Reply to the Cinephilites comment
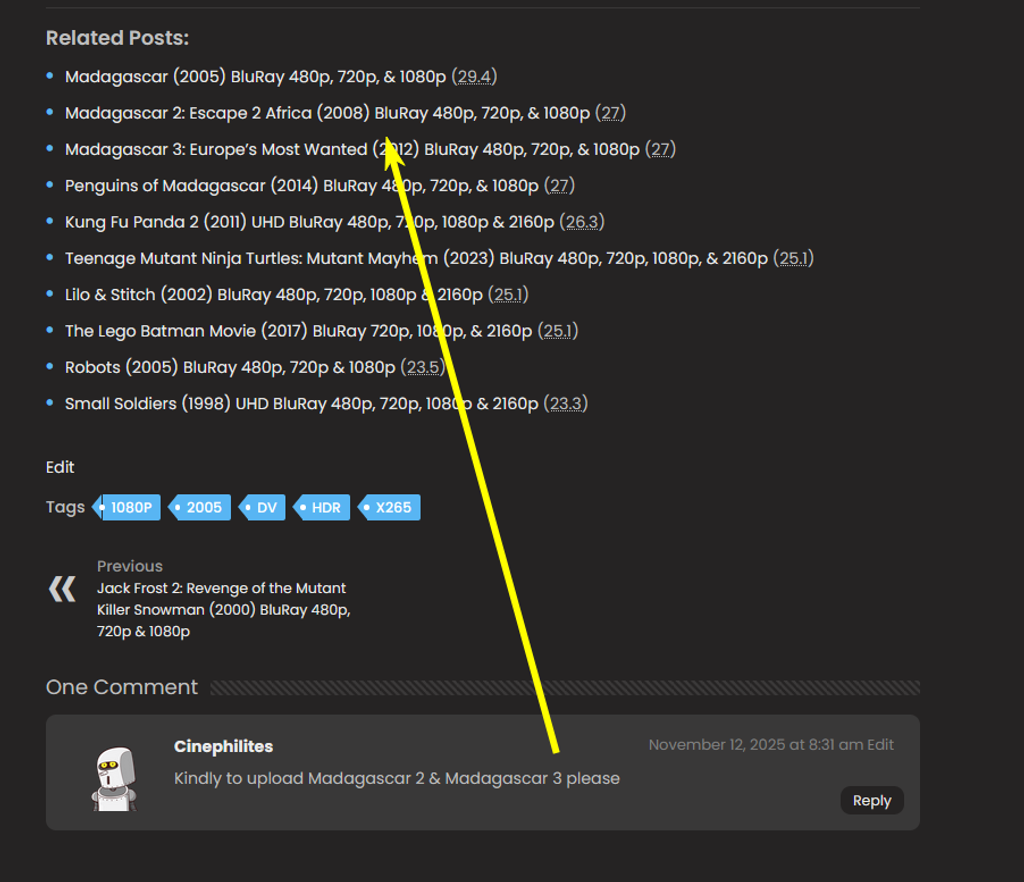This screenshot has width=1024, height=882. click(x=872, y=800)
